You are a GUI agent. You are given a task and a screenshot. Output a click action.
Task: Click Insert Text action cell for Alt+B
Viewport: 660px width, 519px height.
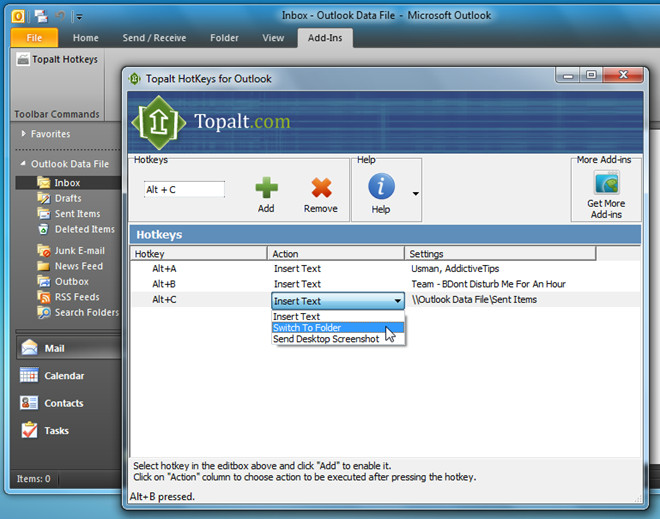click(x=297, y=284)
